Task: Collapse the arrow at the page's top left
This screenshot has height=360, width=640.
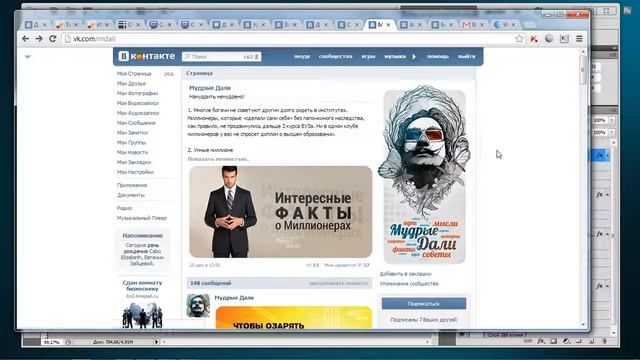Action: [x=27, y=57]
